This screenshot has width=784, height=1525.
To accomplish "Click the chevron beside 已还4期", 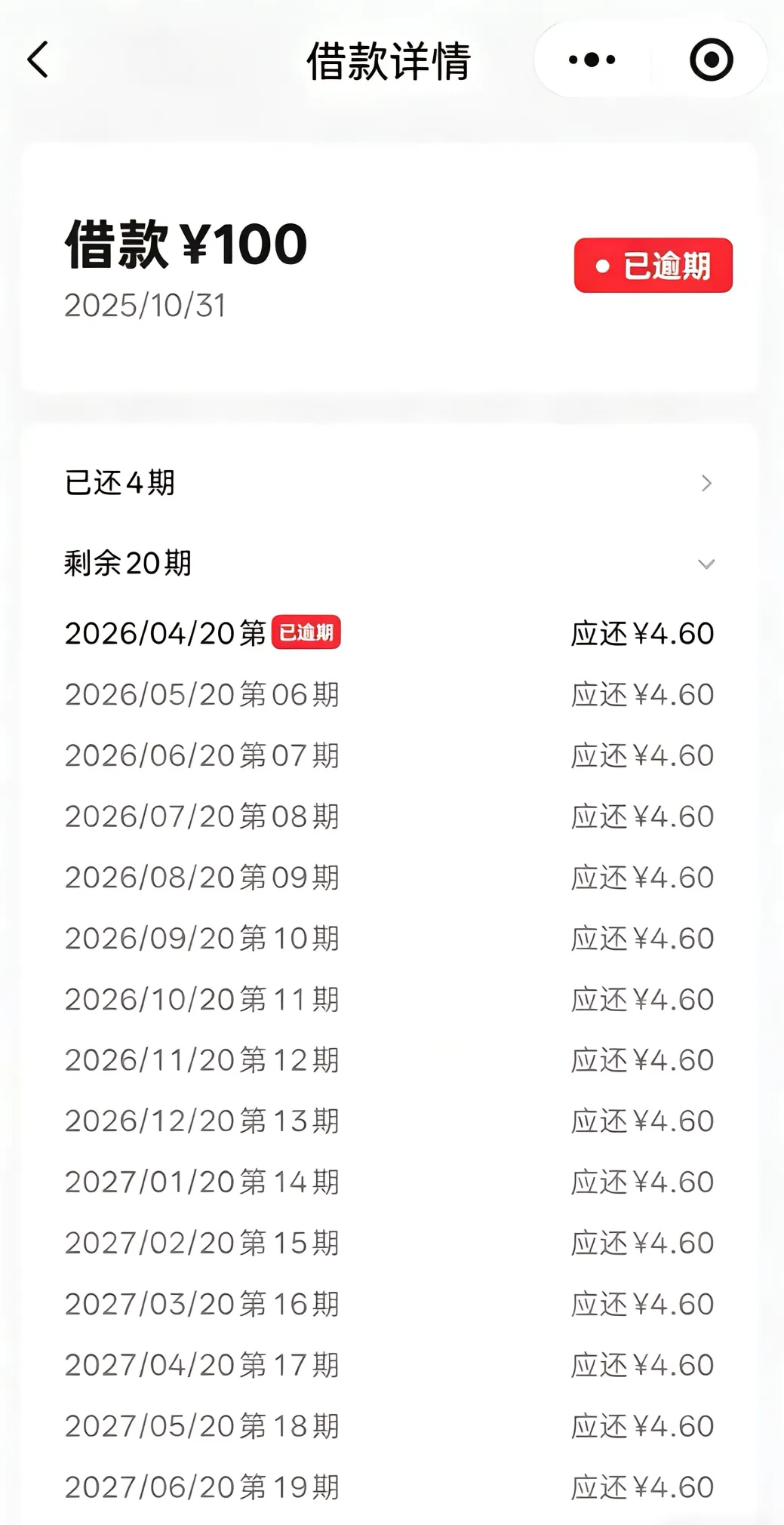I will point(706,483).
